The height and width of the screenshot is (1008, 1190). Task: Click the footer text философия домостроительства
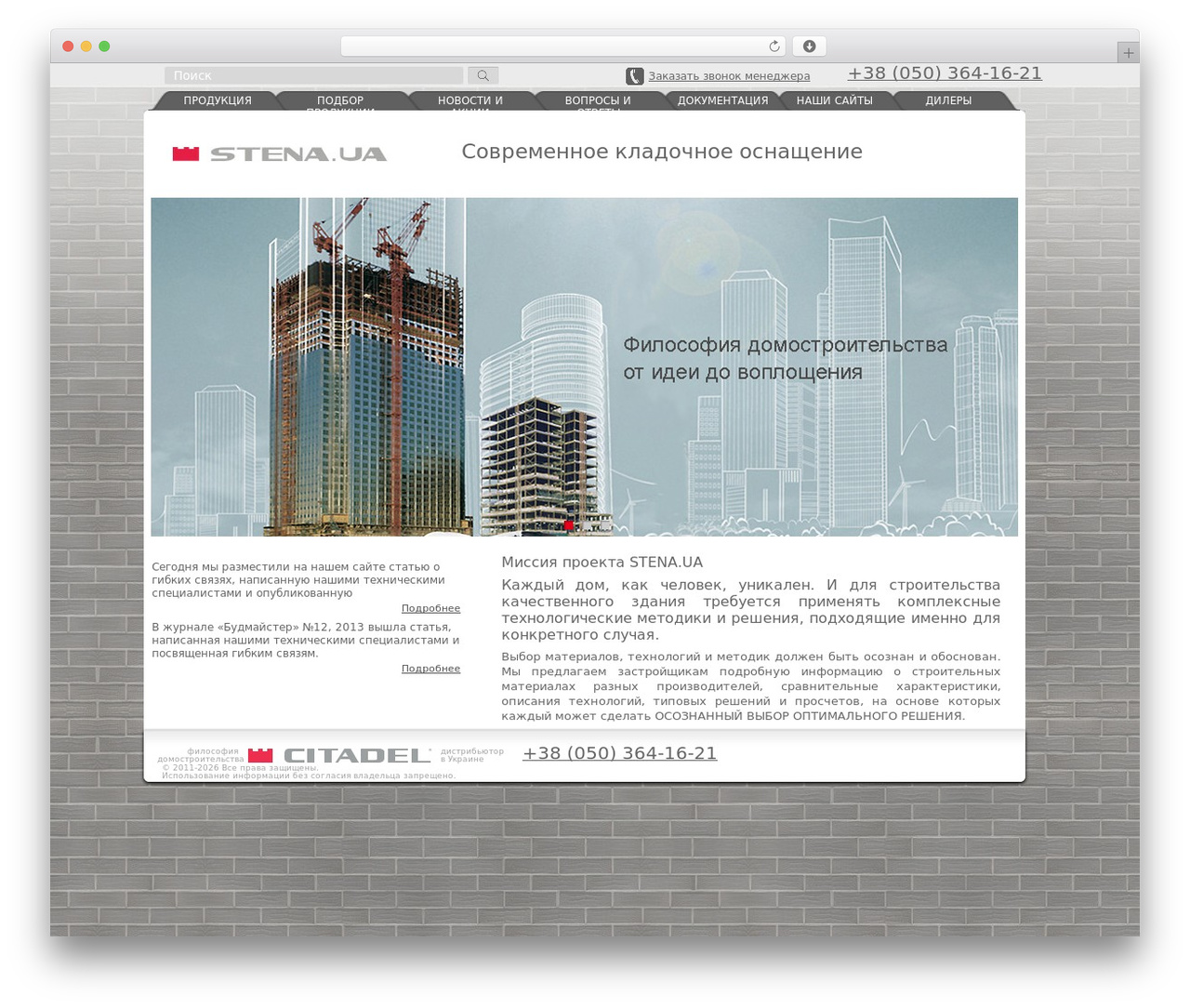(201, 755)
